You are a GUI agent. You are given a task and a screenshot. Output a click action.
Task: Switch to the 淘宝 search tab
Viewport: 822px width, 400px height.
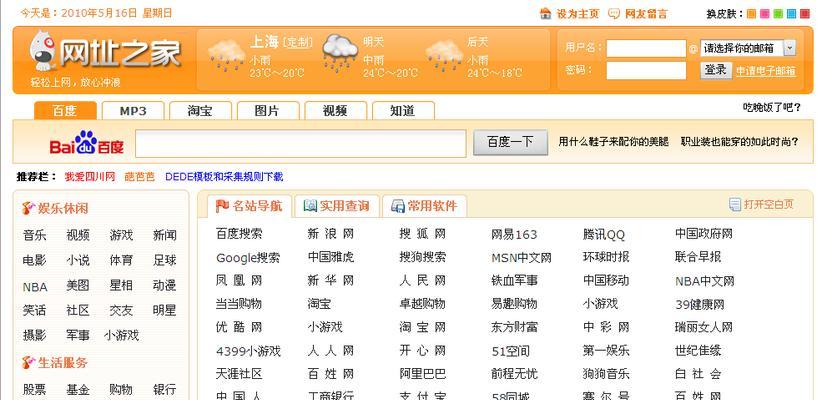click(x=200, y=111)
